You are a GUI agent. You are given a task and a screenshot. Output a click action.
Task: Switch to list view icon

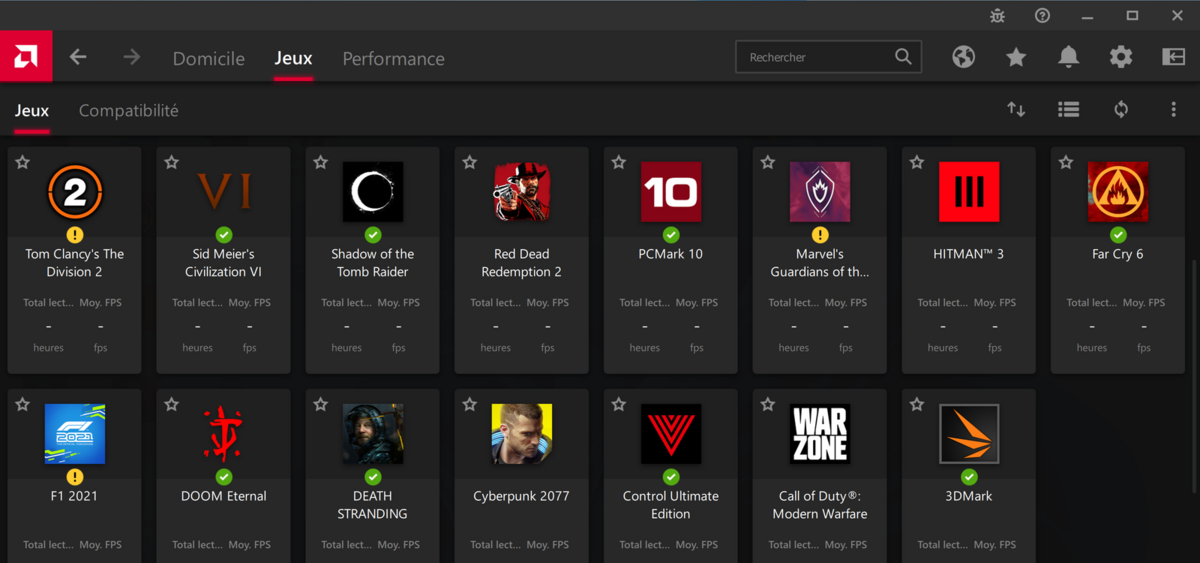(x=1069, y=110)
